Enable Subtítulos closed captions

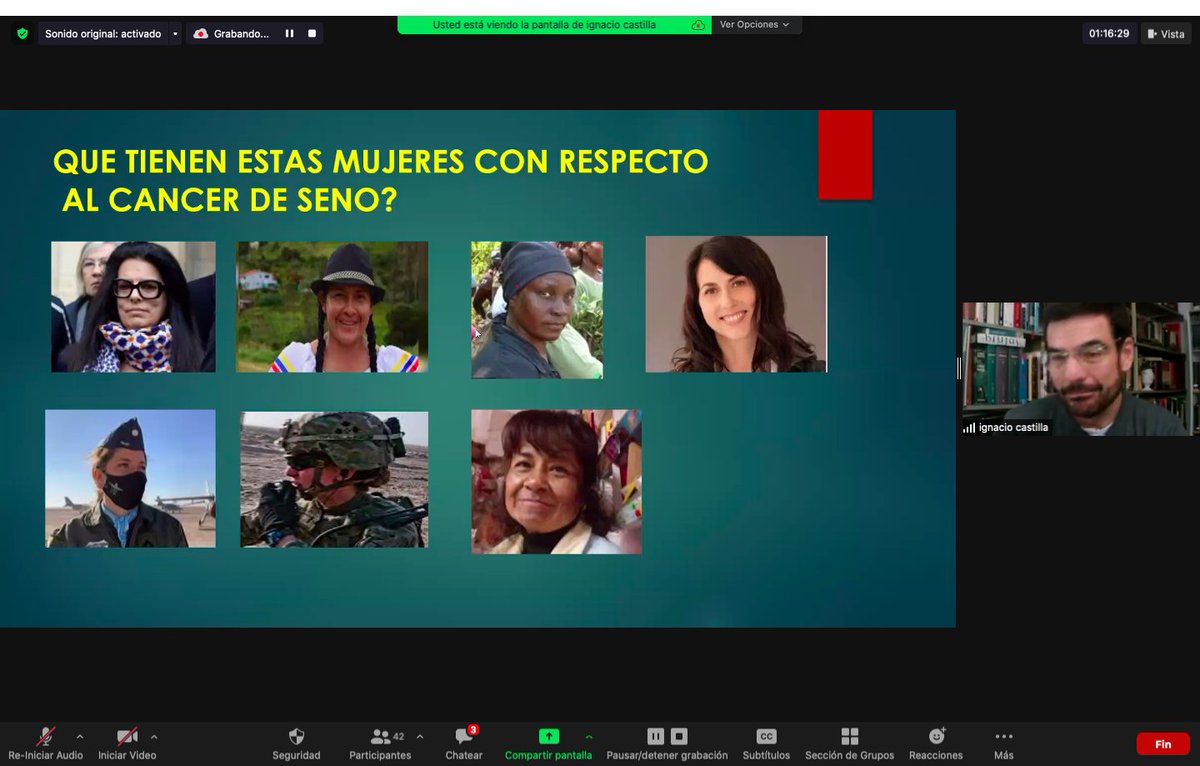(766, 743)
